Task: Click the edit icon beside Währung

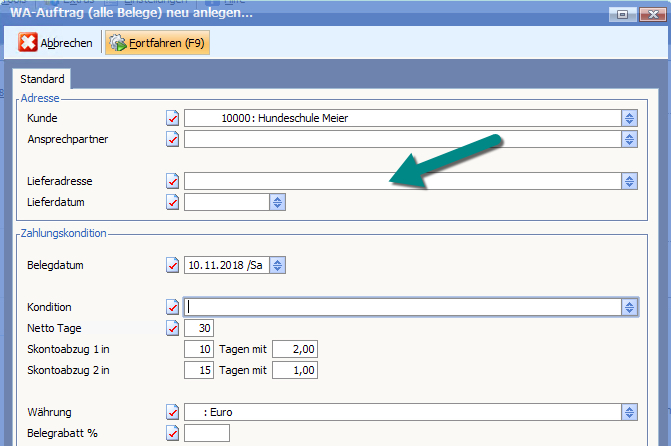Action: [x=172, y=412]
